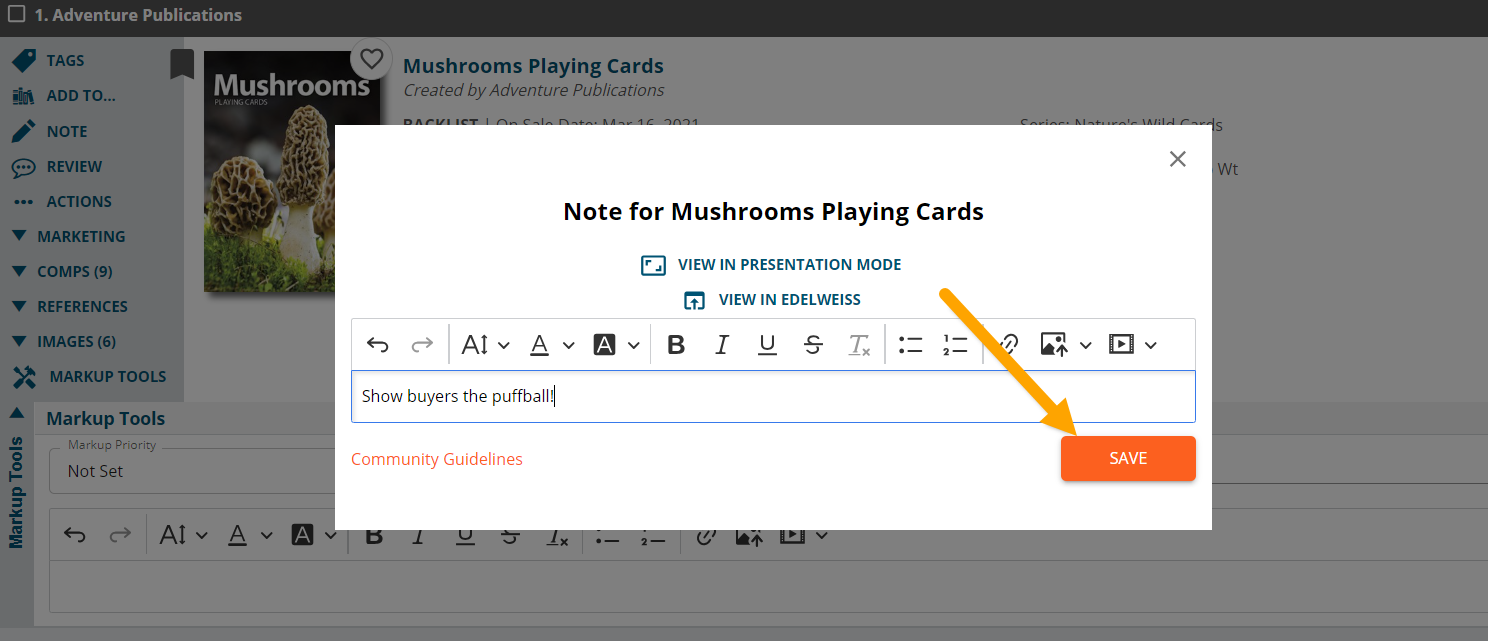Click the background Markup Tools text area

768,586
